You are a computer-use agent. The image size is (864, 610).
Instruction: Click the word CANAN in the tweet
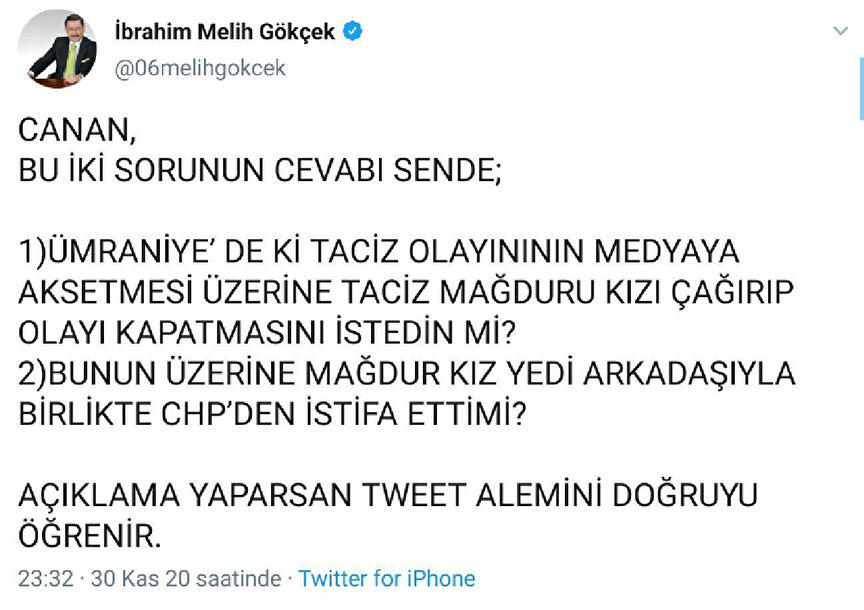tap(76, 131)
